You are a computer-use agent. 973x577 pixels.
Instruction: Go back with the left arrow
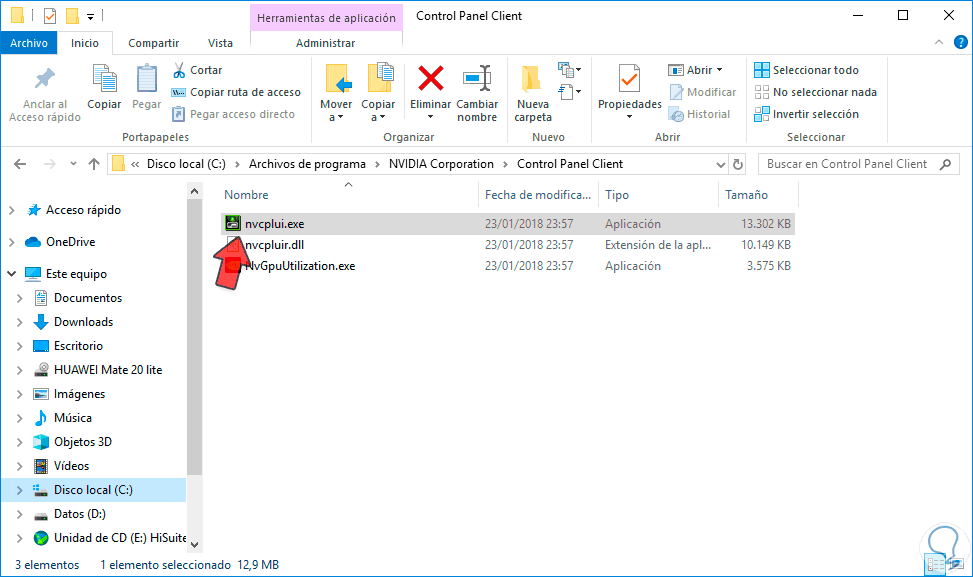pos(20,164)
